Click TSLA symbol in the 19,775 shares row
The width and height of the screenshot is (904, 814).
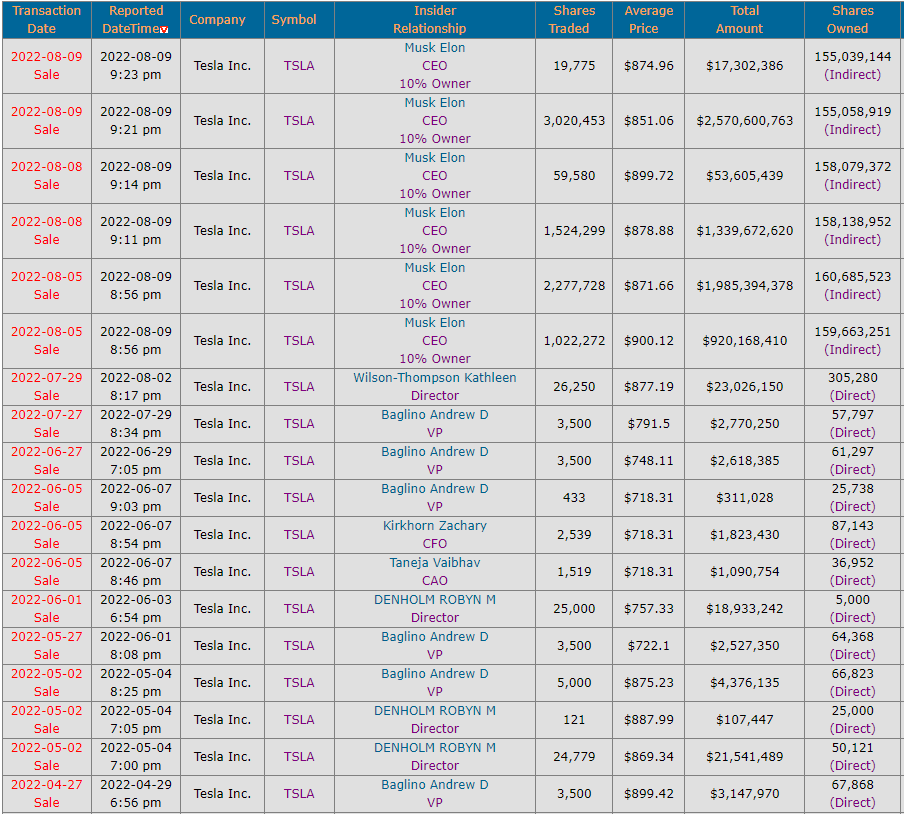pyautogui.click(x=299, y=66)
